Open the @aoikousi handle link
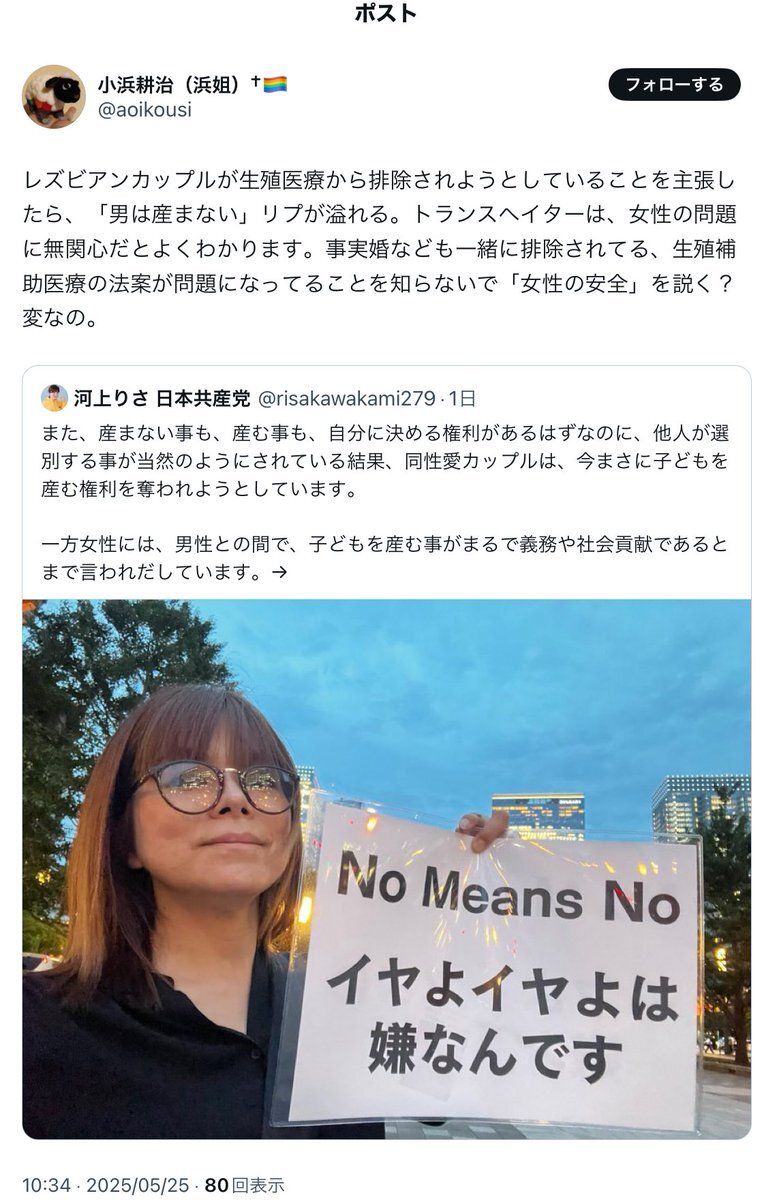Screen dimensions: 764x1200 coord(144,110)
